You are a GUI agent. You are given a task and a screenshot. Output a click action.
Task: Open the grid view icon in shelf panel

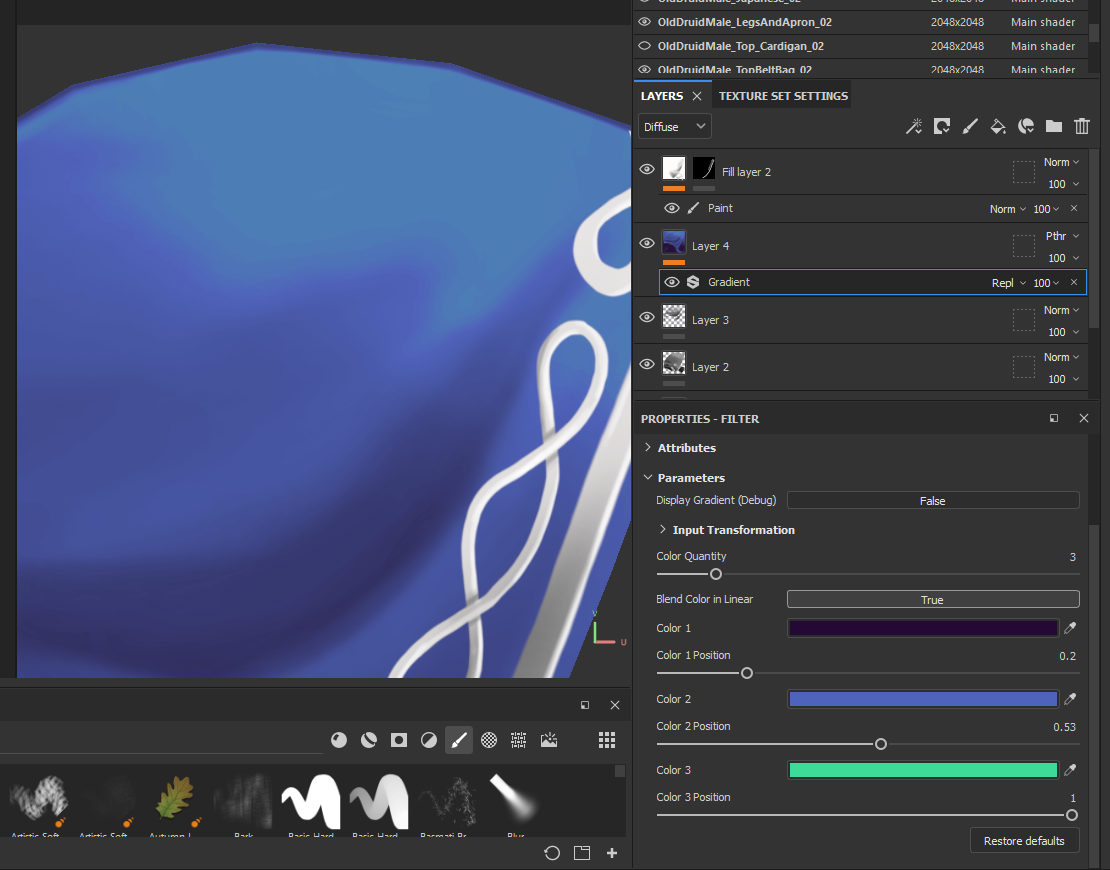pos(606,739)
